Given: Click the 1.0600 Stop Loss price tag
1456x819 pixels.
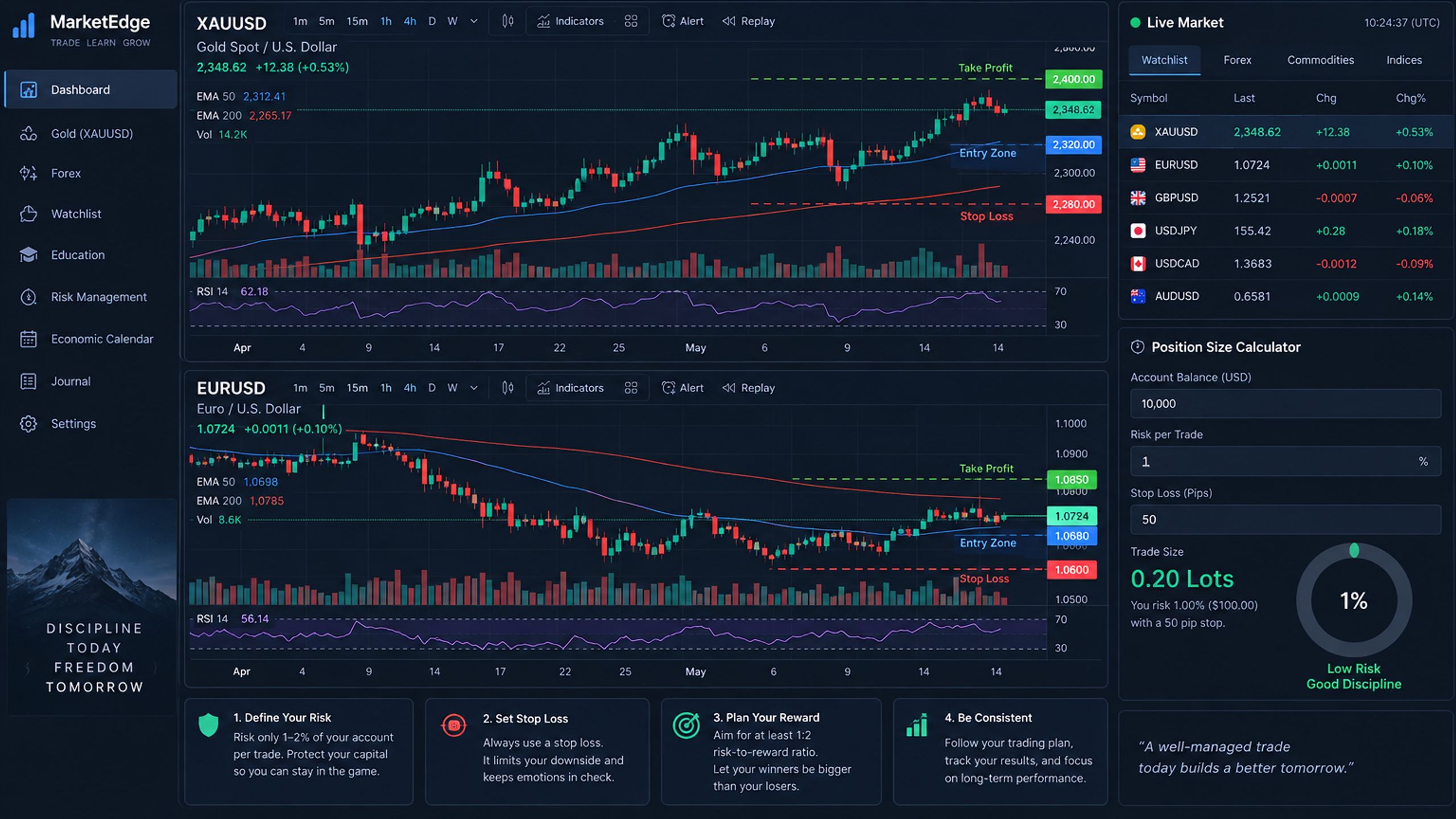Looking at the screenshot, I should tap(1072, 570).
